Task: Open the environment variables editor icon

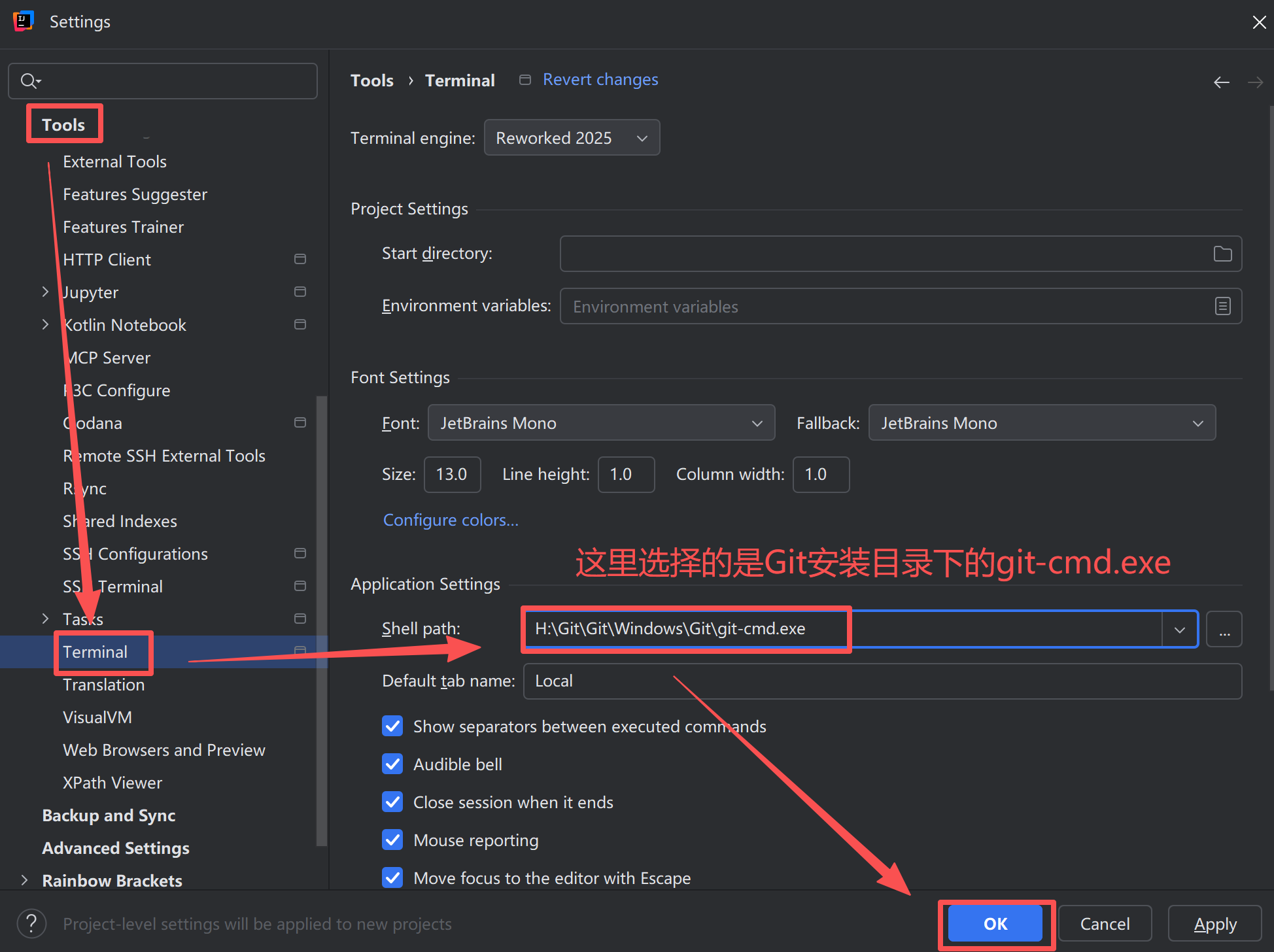Action: tap(1222, 306)
